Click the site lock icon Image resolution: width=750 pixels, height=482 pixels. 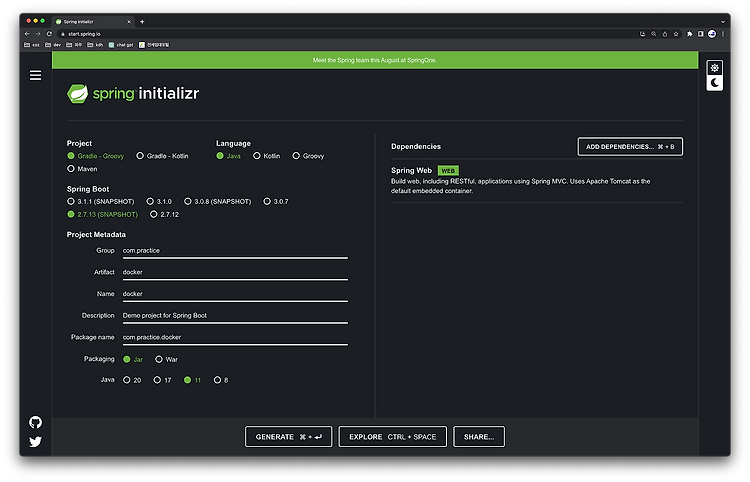tap(63, 34)
